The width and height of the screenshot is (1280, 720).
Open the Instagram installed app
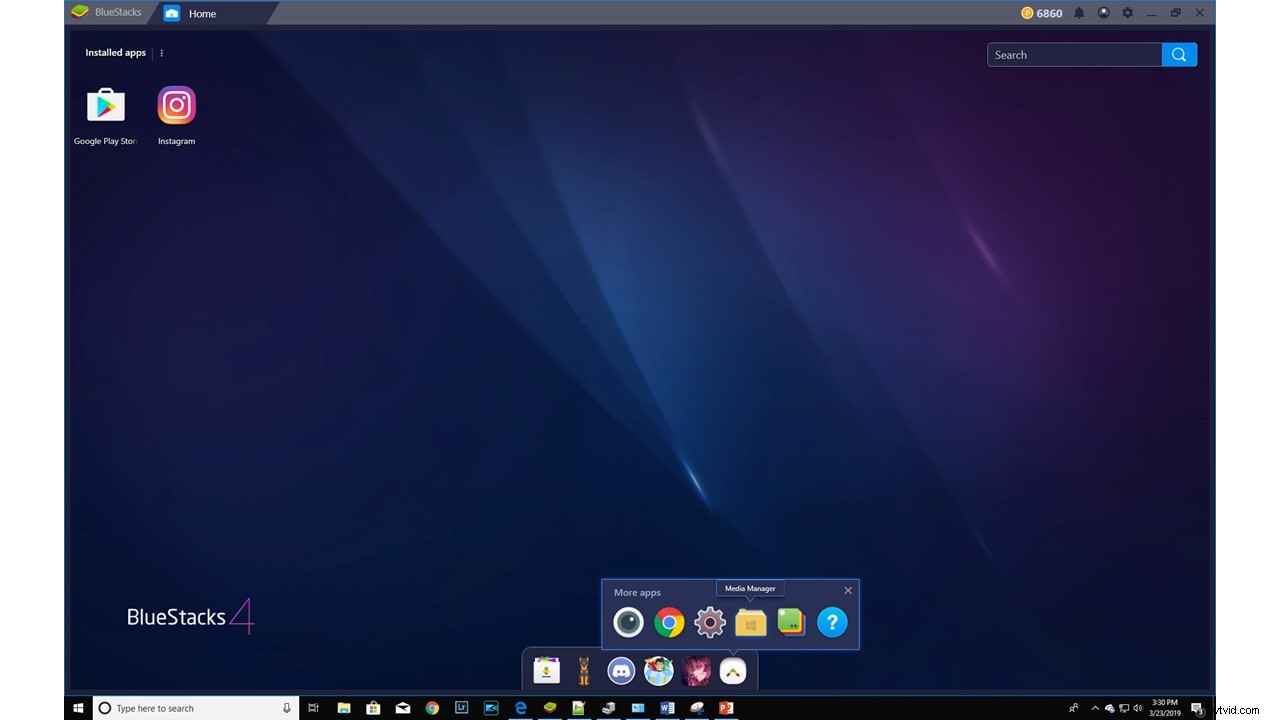click(x=176, y=104)
